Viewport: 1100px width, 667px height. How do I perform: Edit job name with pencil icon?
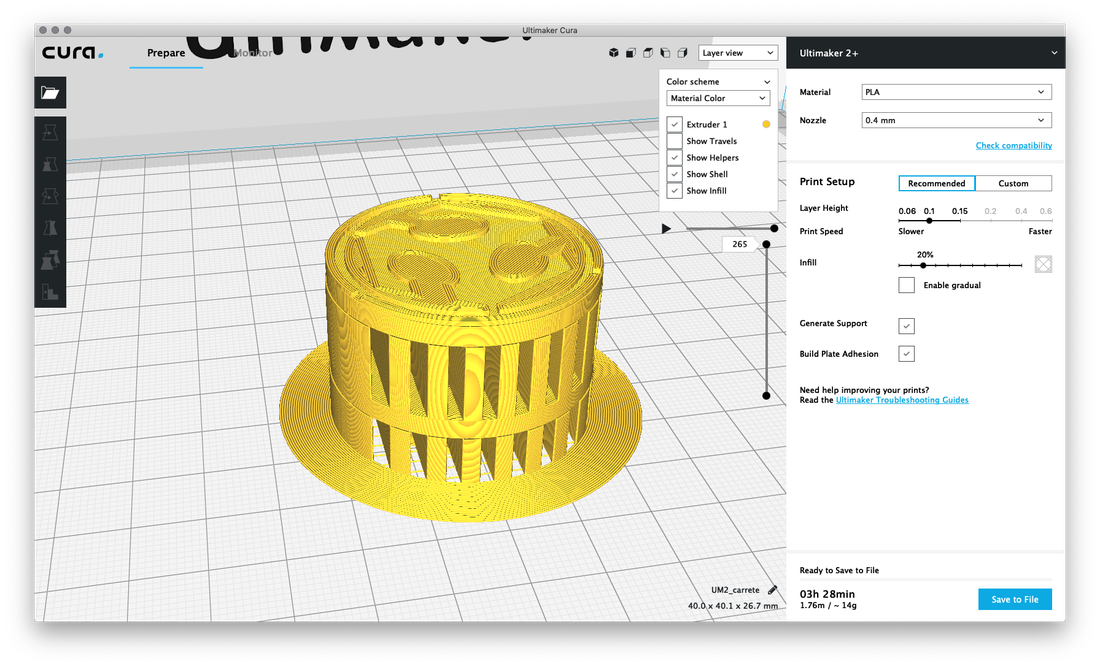click(772, 590)
